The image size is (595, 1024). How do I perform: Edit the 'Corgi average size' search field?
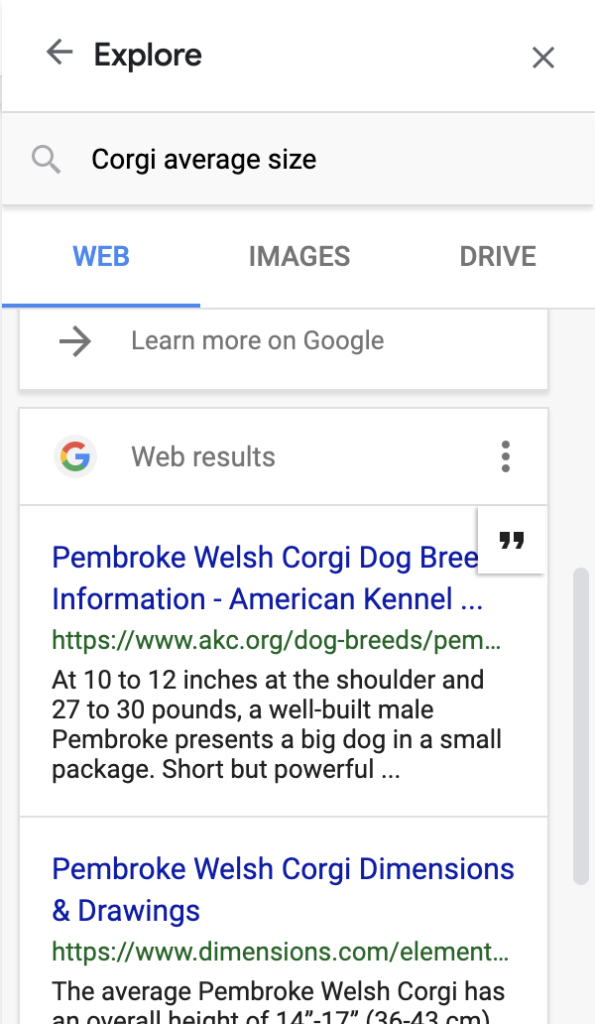click(x=298, y=159)
